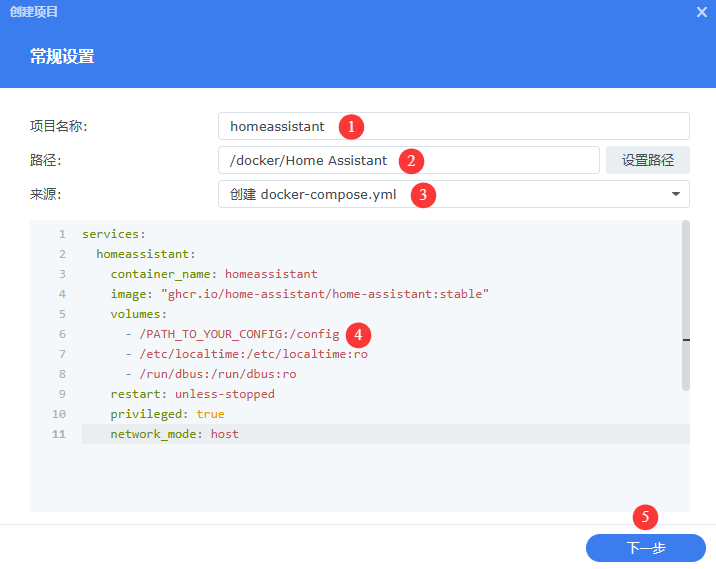The height and width of the screenshot is (569, 716).
Task: Click red badge 5 above the 下一步 button
Action: click(x=646, y=517)
